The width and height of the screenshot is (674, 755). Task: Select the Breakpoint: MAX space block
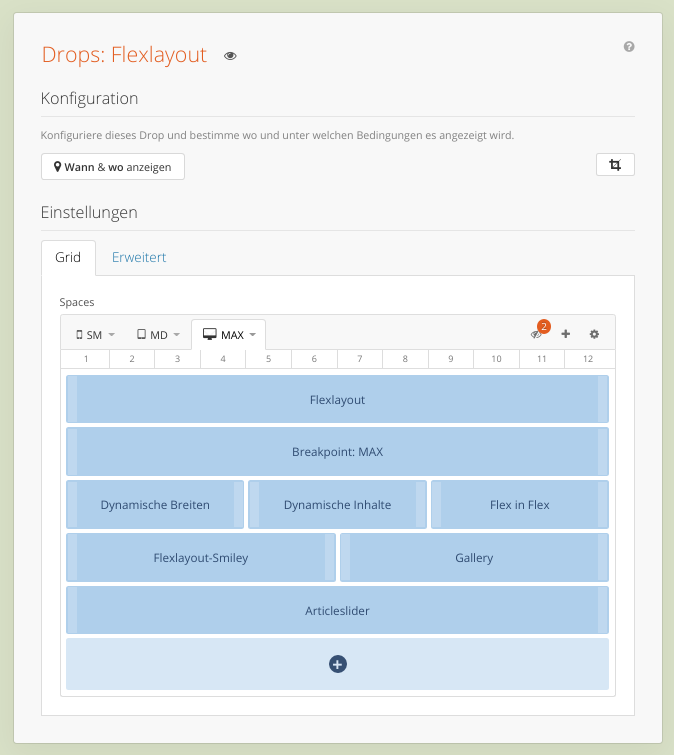click(337, 452)
